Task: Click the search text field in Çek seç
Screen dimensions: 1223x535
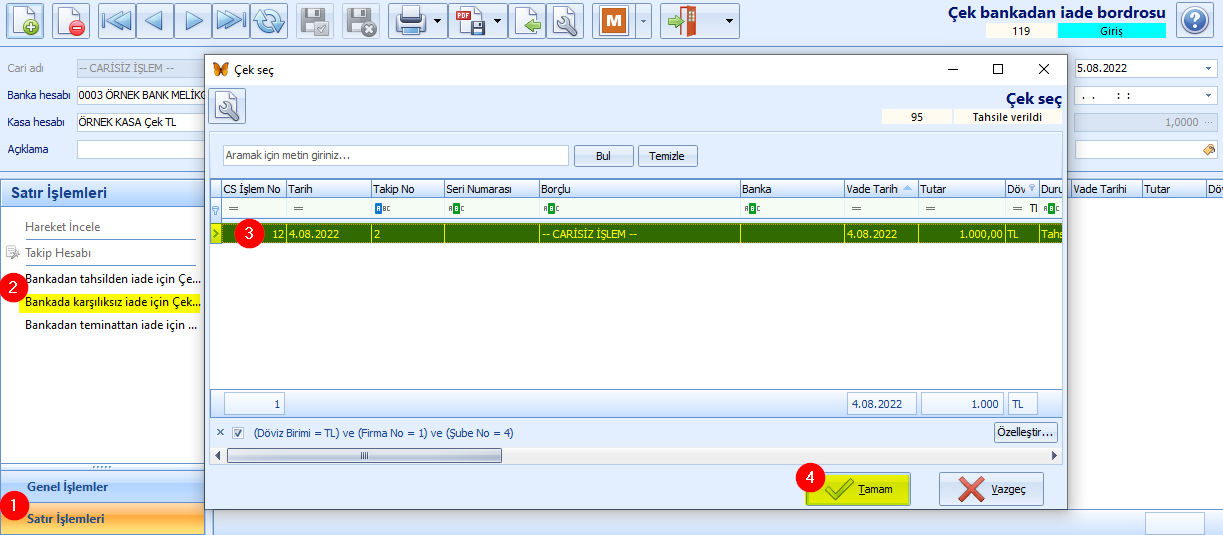Action: (x=395, y=156)
